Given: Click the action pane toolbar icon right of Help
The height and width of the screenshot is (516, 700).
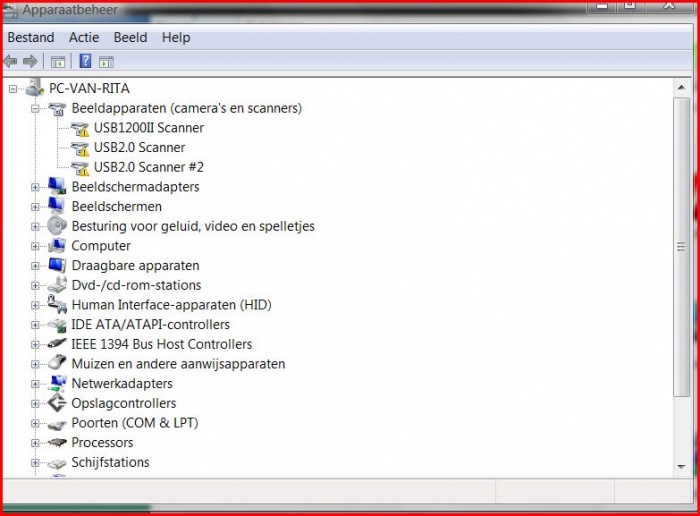Looking at the screenshot, I should point(106,62).
